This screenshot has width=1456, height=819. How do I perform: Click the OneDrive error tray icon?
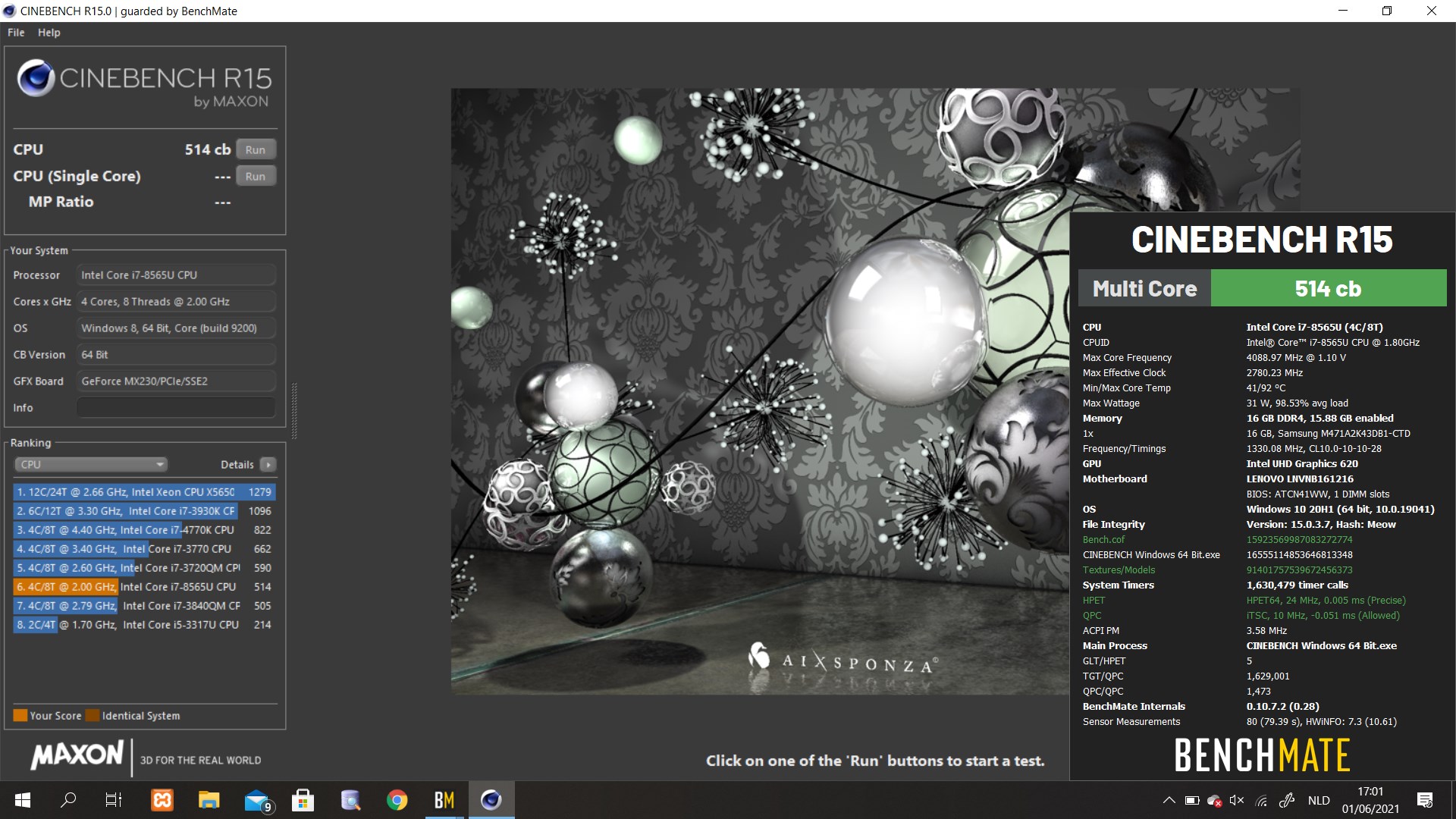click(1214, 800)
